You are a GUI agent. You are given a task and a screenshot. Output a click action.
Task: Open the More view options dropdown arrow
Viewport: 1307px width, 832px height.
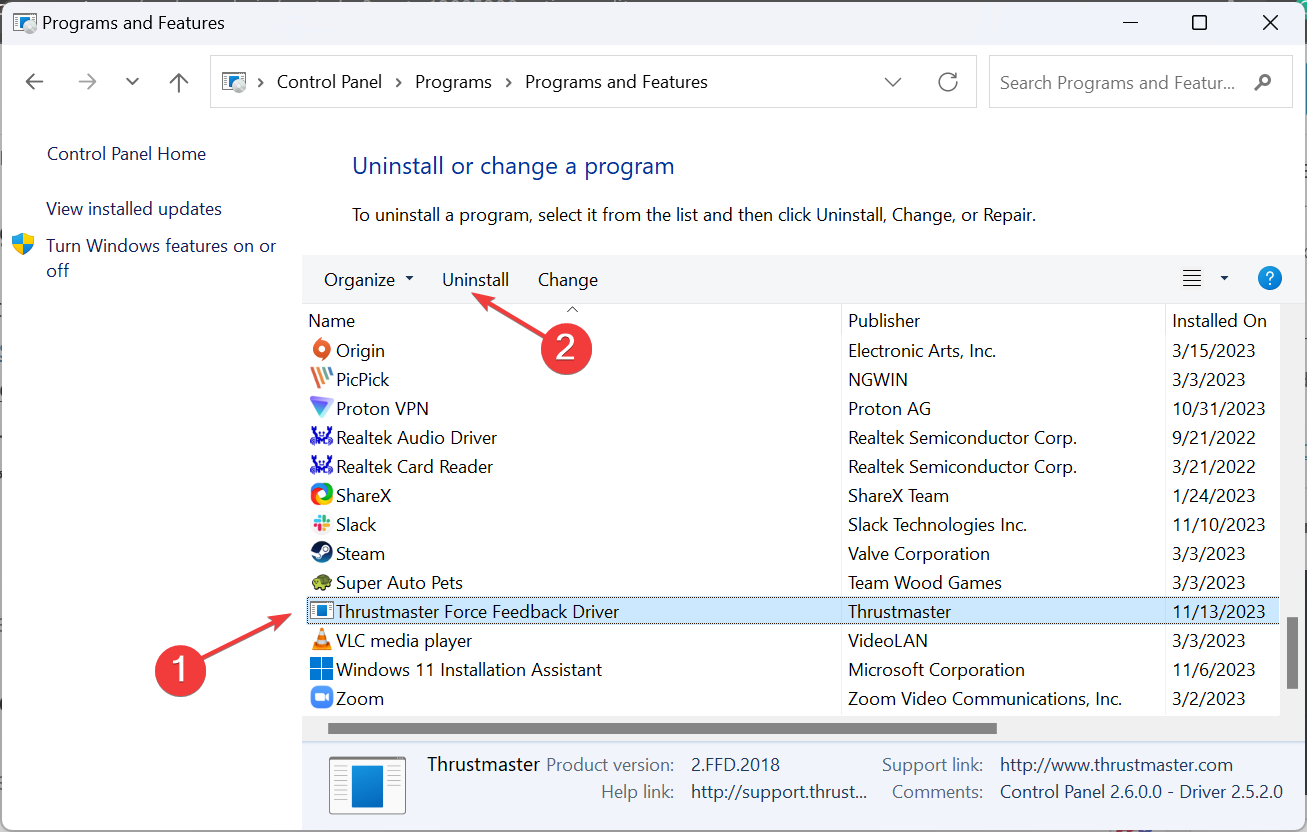tap(1224, 279)
